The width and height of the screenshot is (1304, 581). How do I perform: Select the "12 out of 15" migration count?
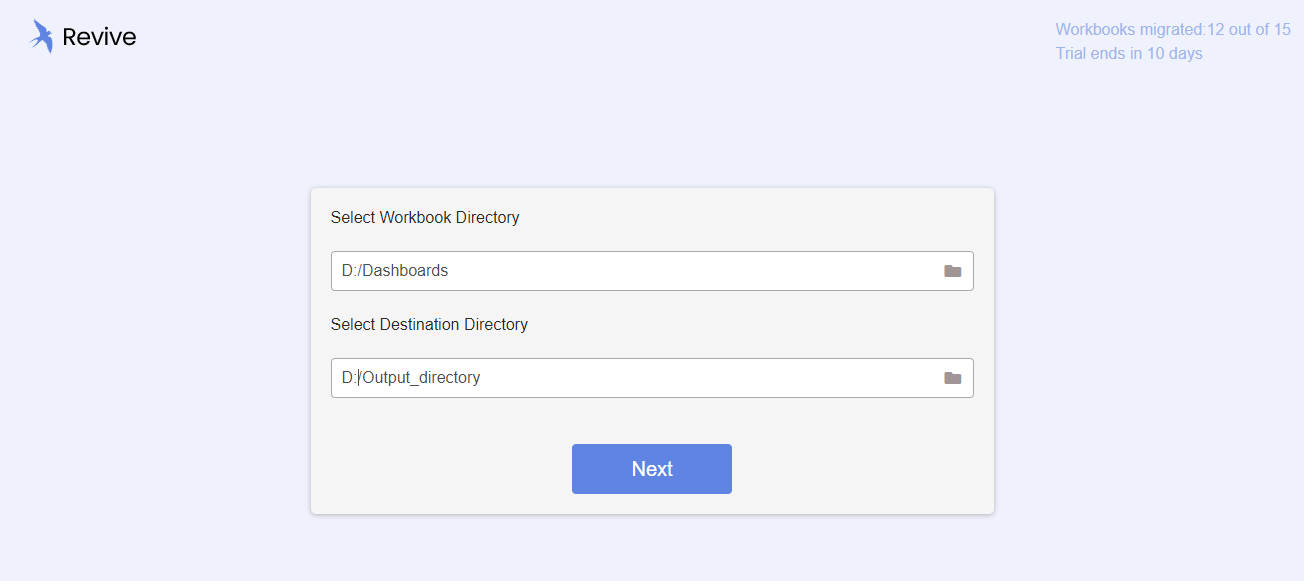1249,30
